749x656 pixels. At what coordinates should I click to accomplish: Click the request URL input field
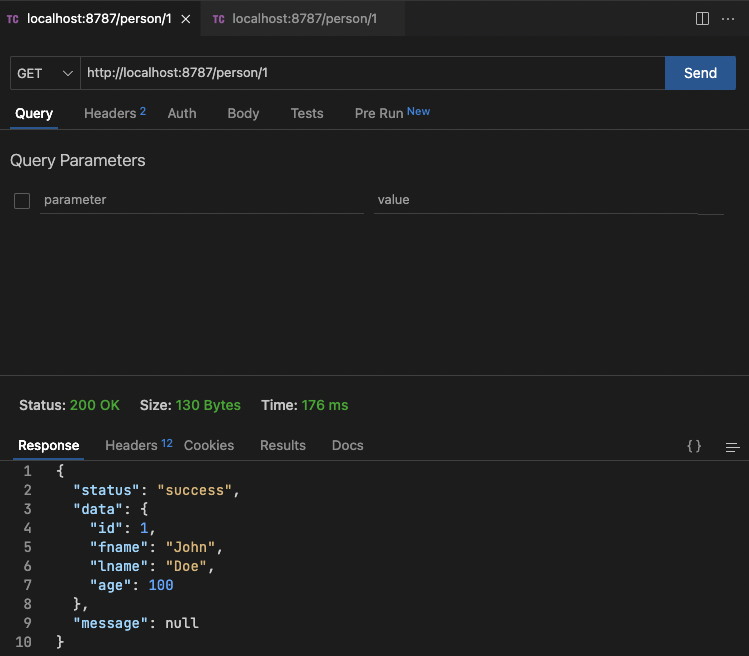372,73
